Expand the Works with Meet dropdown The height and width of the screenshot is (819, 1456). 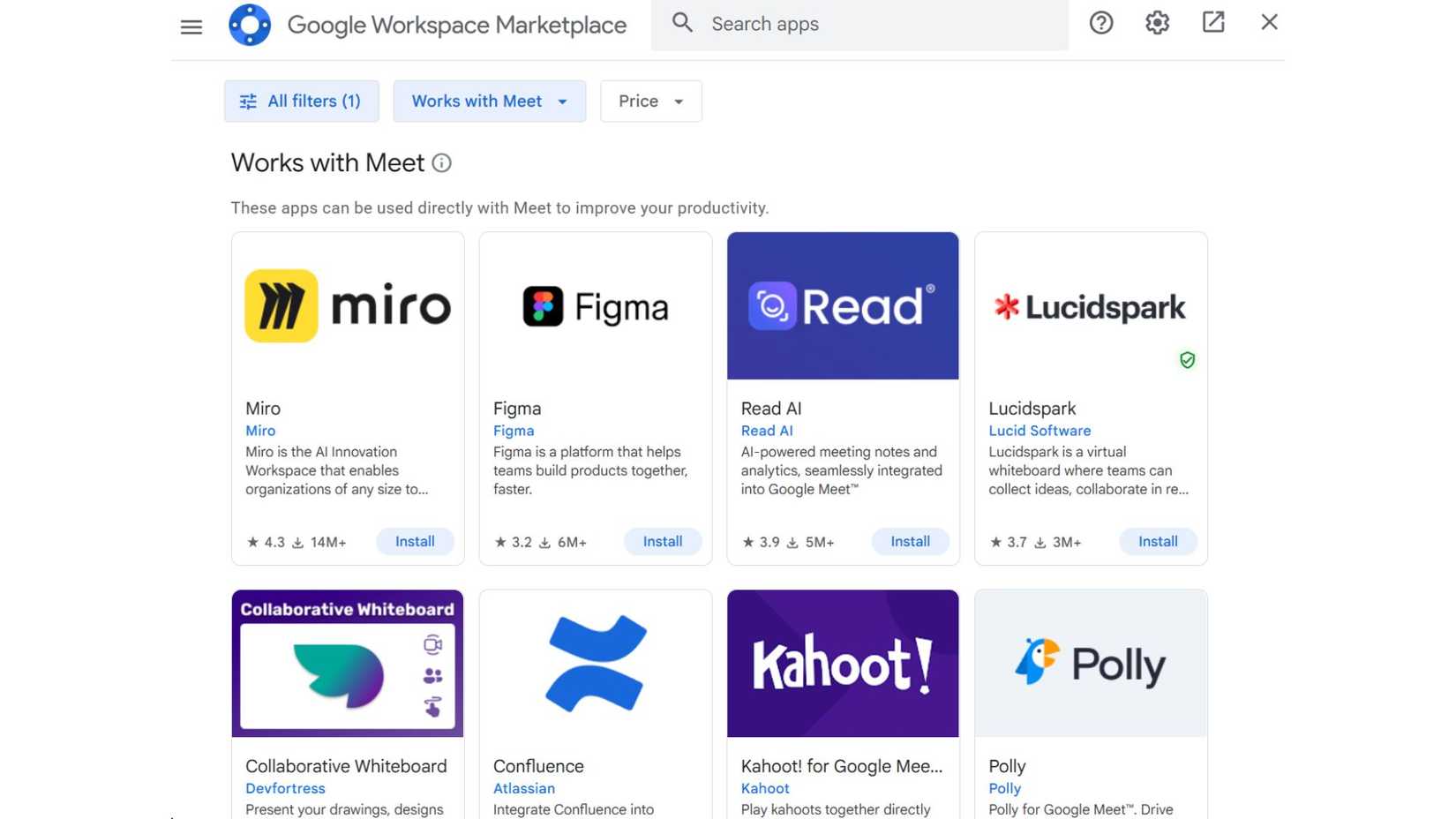click(490, 101)
